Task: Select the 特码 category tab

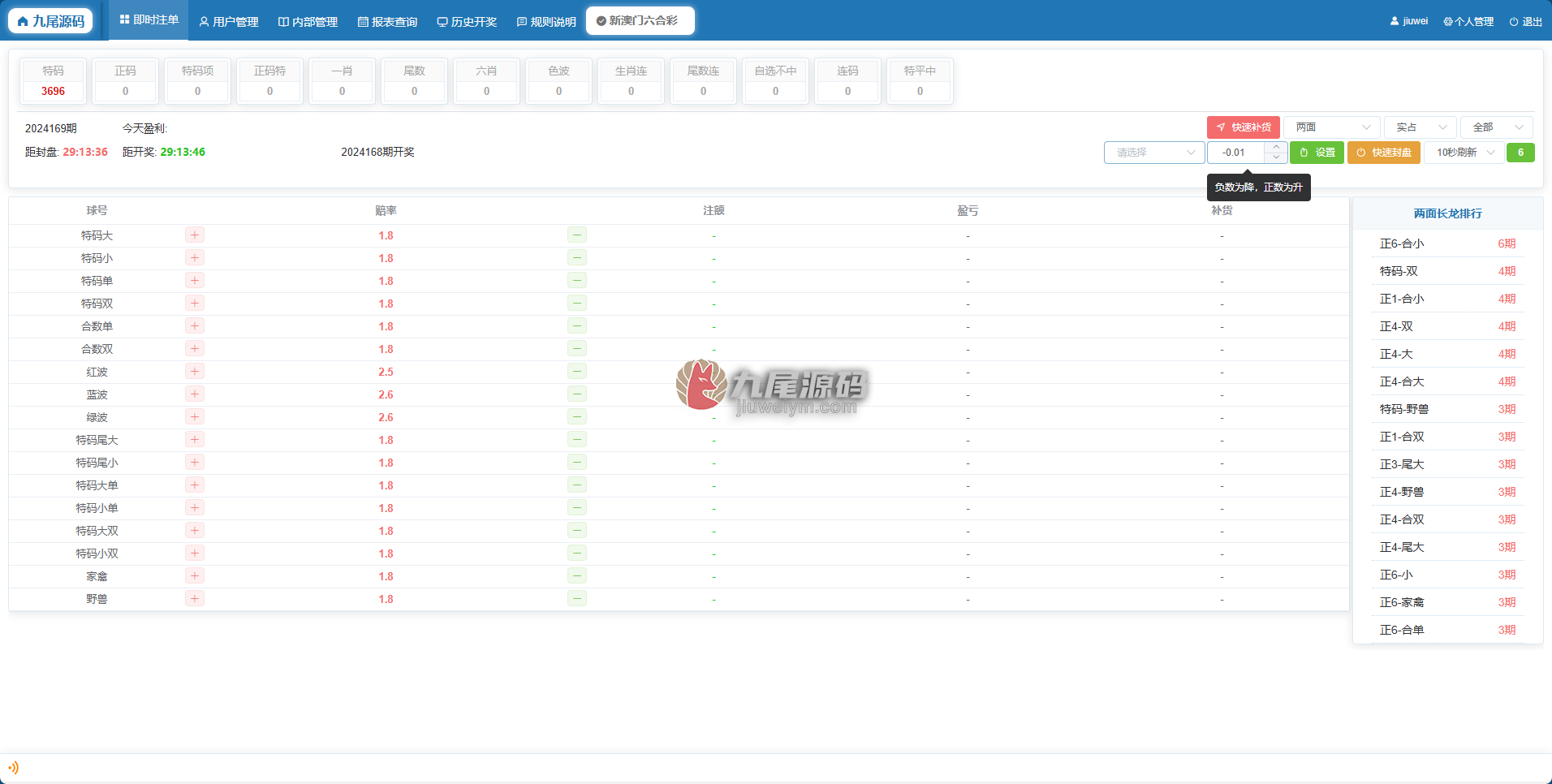Action: coord(54,81)
